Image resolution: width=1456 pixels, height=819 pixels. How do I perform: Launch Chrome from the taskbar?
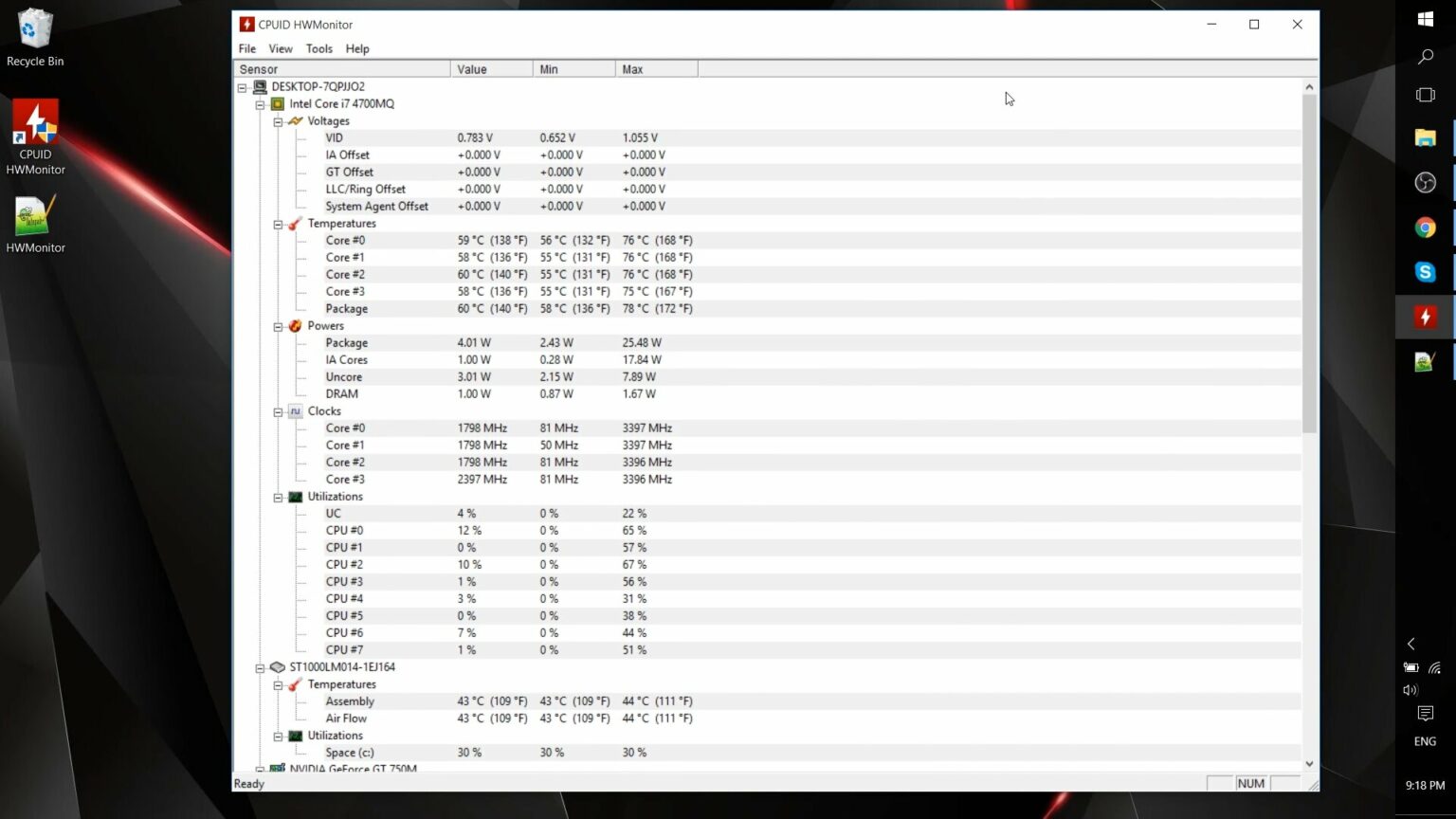(x=1425, y=227)
